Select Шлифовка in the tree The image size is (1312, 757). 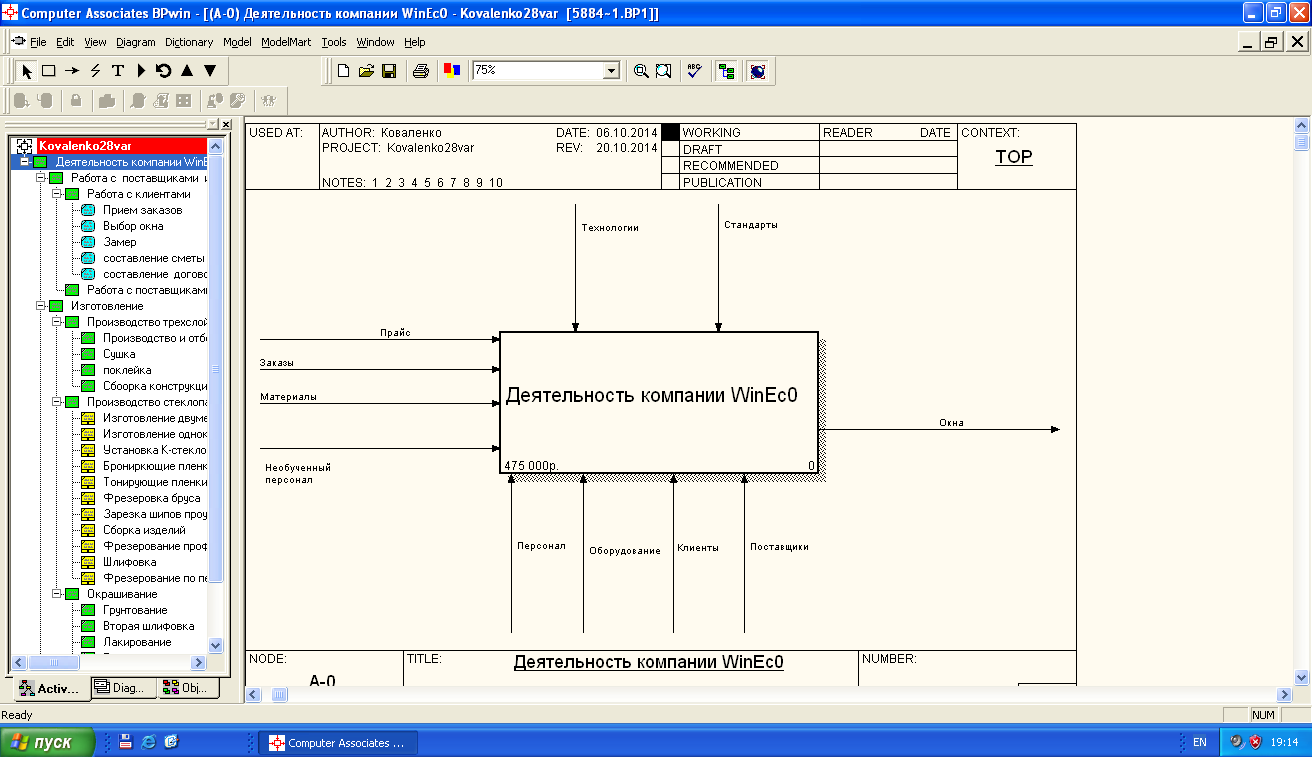point(129,562)
